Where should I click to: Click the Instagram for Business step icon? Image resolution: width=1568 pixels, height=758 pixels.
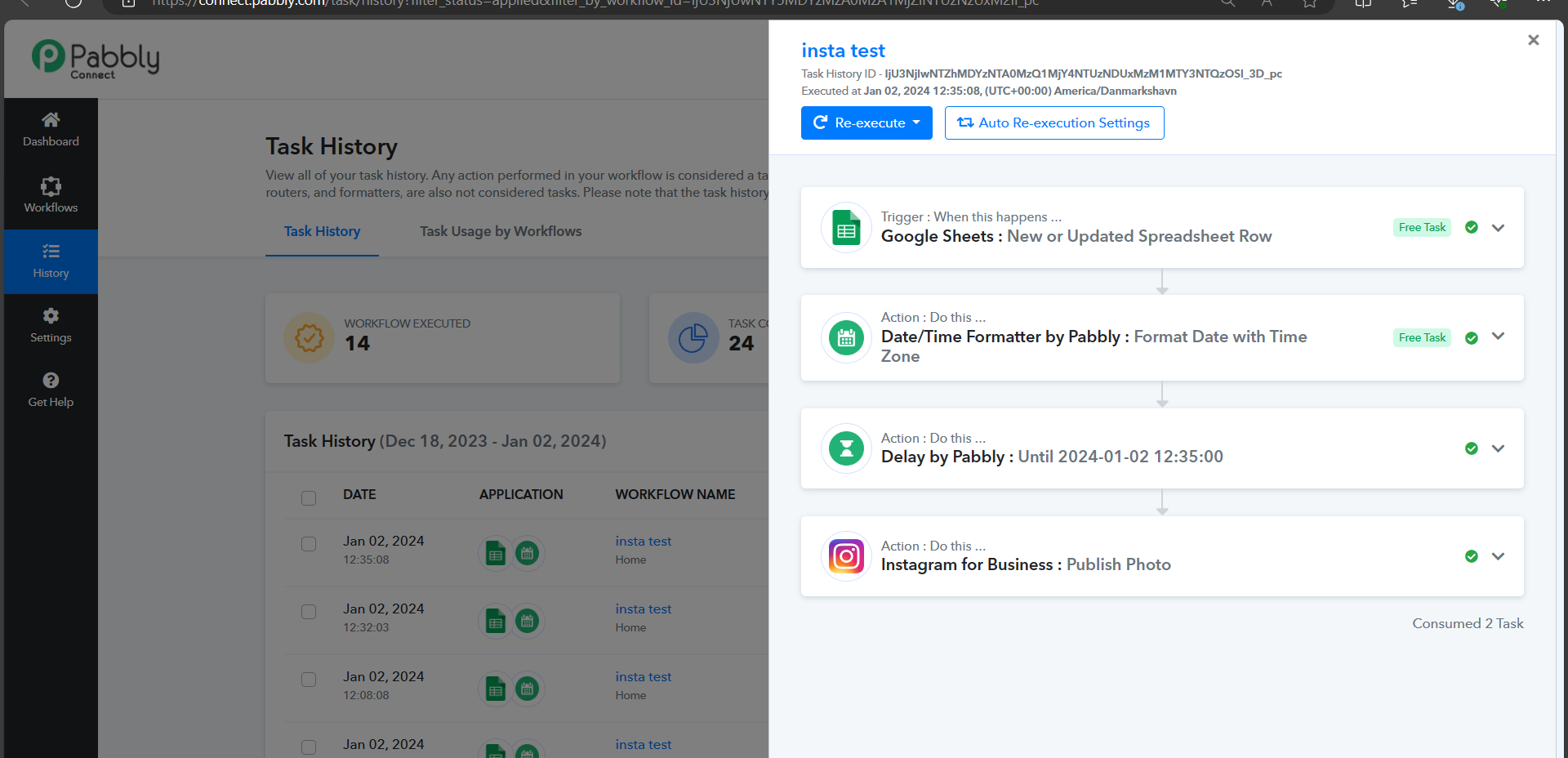(846, 556)
